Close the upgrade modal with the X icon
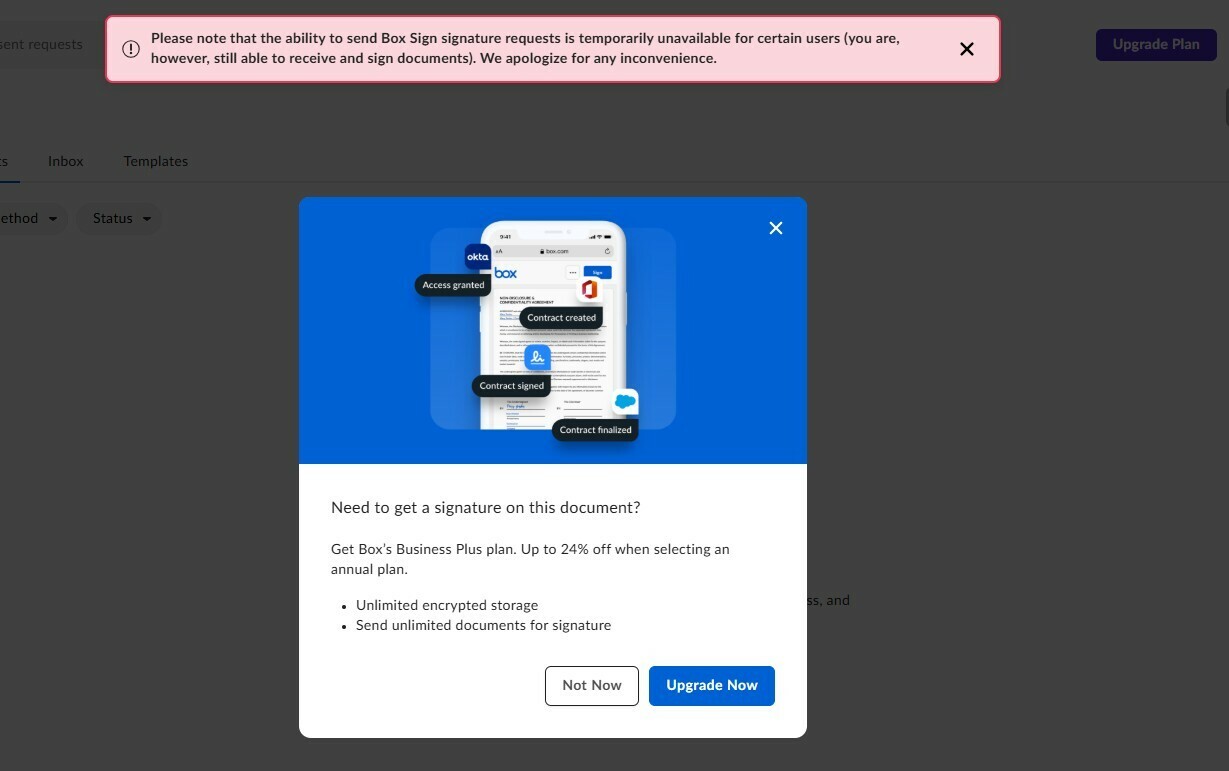Image resolution: width=1229 pixels, height=771 pixels. coord(776,228)
